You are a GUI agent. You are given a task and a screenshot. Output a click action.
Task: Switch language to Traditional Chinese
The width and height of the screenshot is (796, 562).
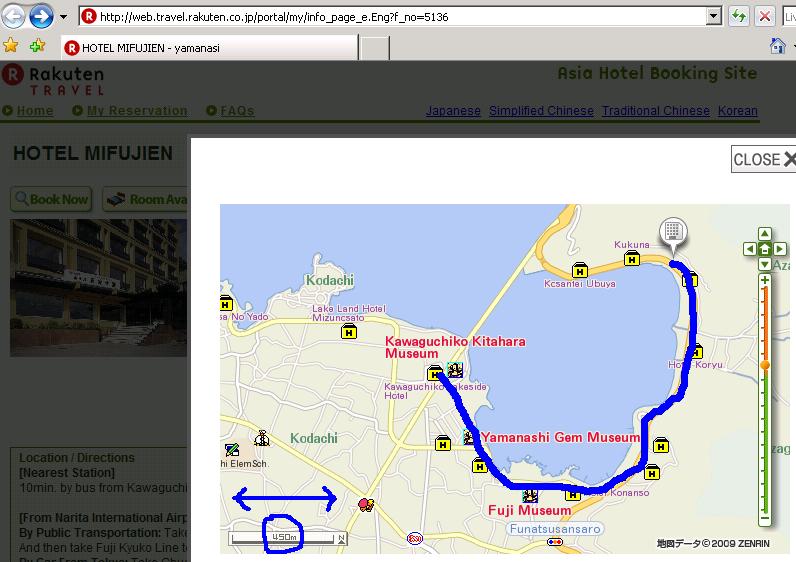point(656,111)
